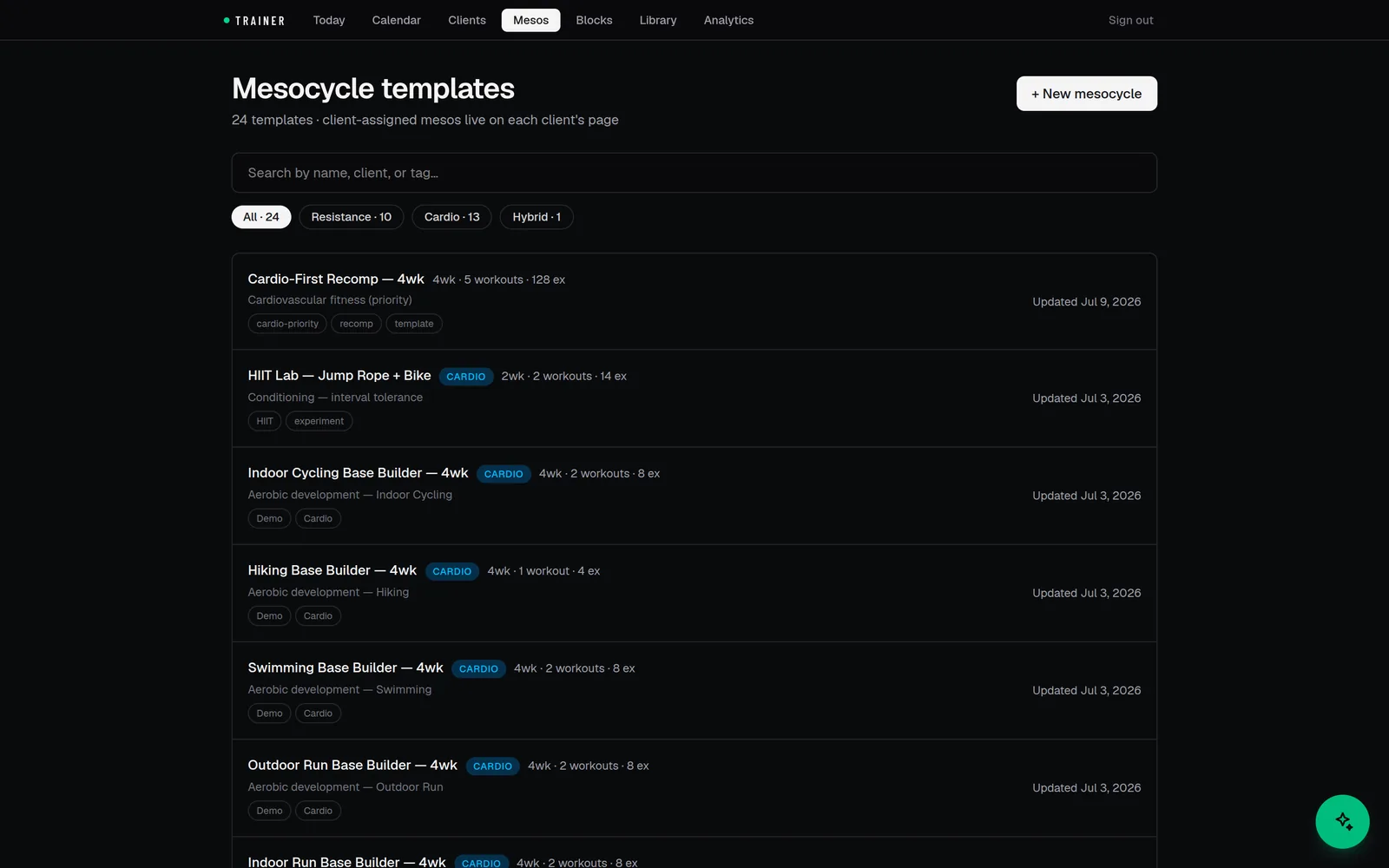1389x868 pixels.
Task: Click "2wk · 2 workouts · 14 ex" text
Action: pos(563,376)
